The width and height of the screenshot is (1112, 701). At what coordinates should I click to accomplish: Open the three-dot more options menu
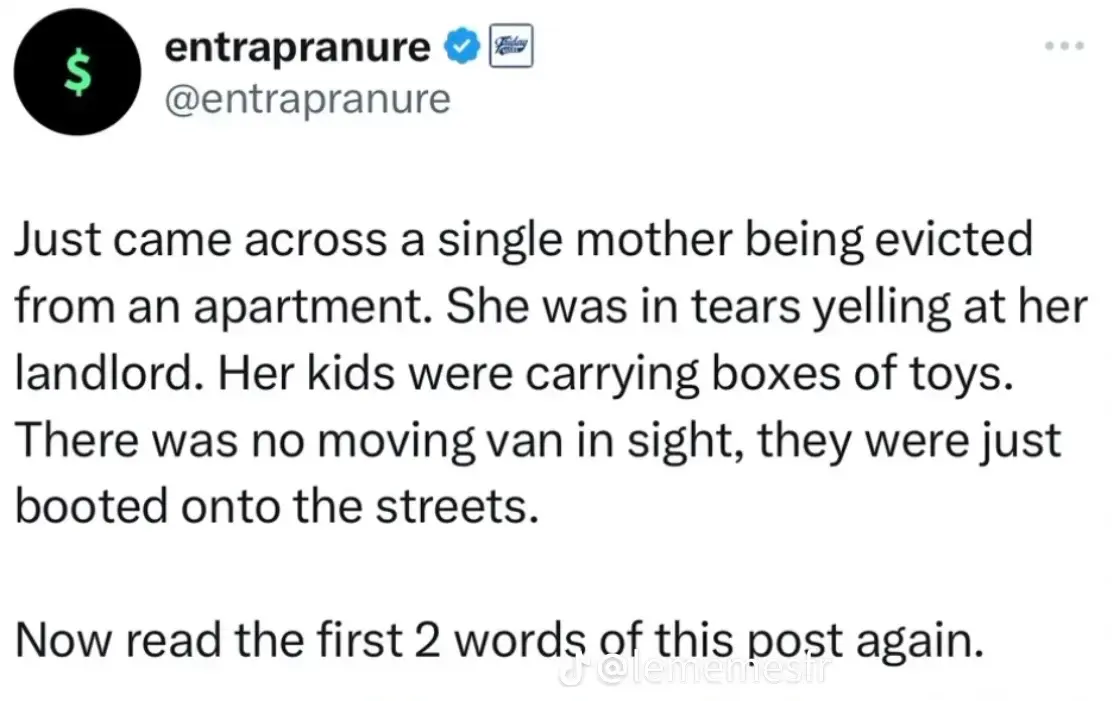coord(1064,49)
